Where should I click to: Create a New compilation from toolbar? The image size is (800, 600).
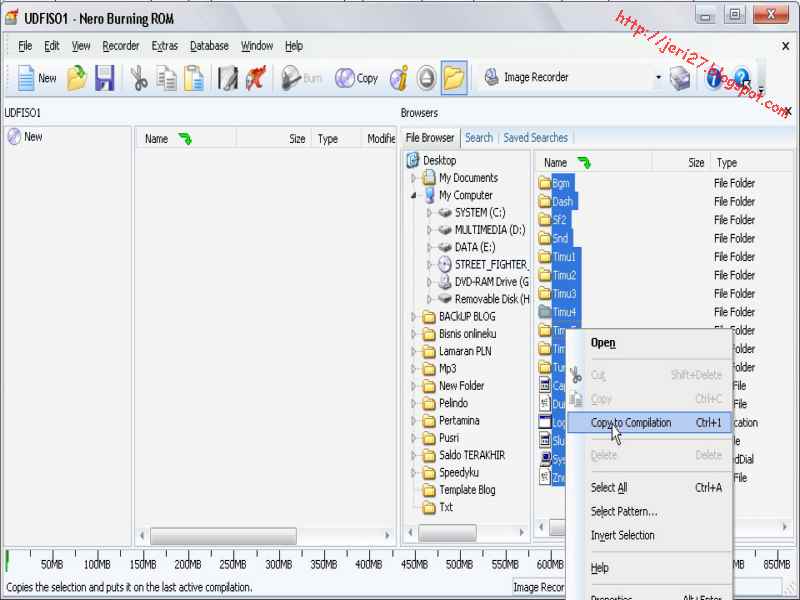[36, 78]
